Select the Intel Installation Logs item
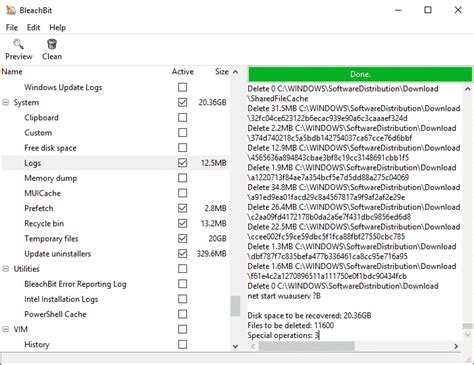Image resolution: width=474 pixels, height=365 pixels. pos(61,299)
